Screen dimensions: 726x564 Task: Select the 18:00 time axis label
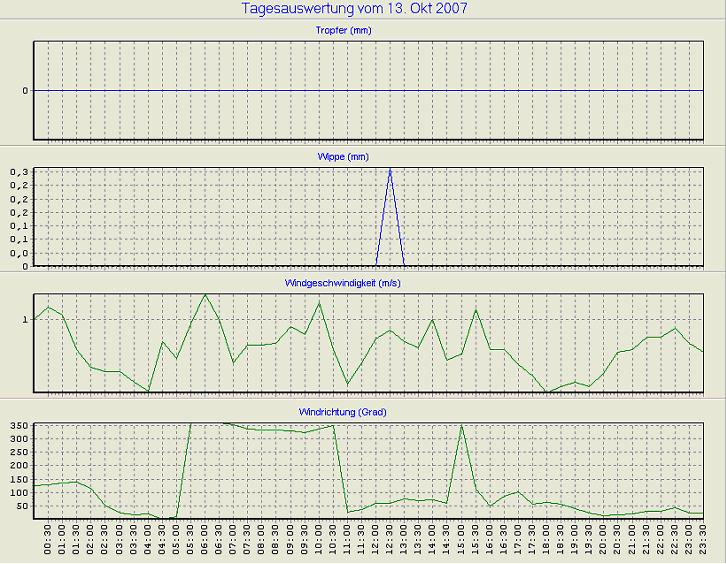click(x=546, y=542)
